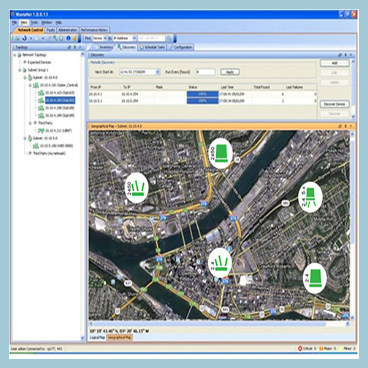Click the magnifier zoom icon in toolbar
The height and width of the screenshot is (368, 368).
tap(55, 38)
